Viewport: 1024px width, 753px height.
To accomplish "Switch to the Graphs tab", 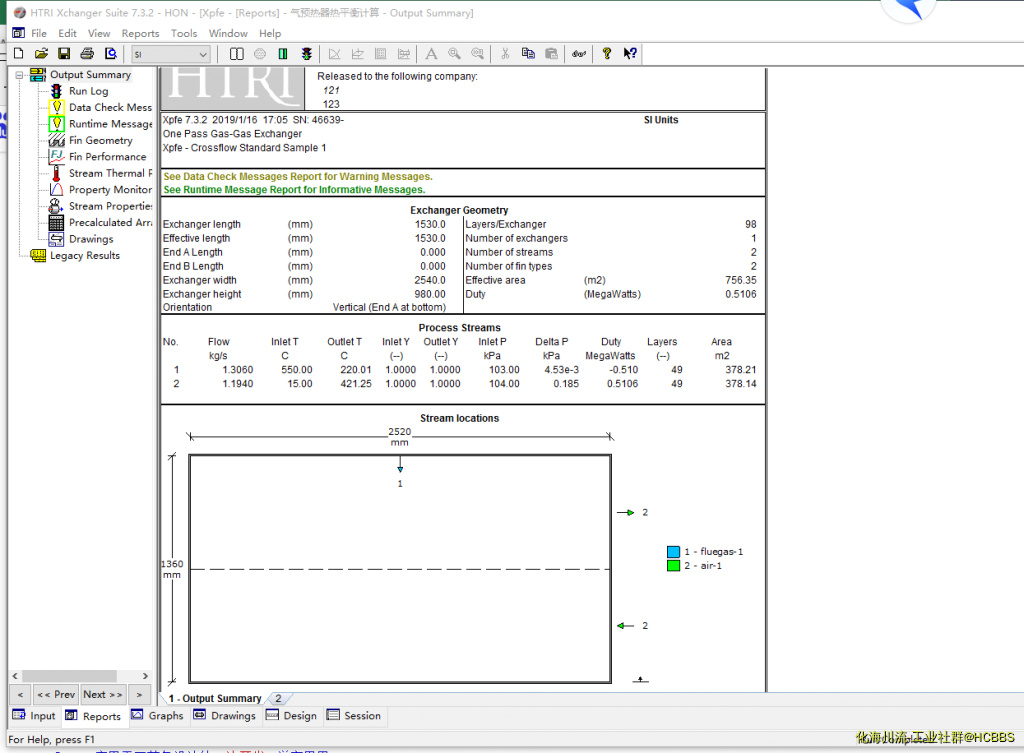I will pos(157,716).
